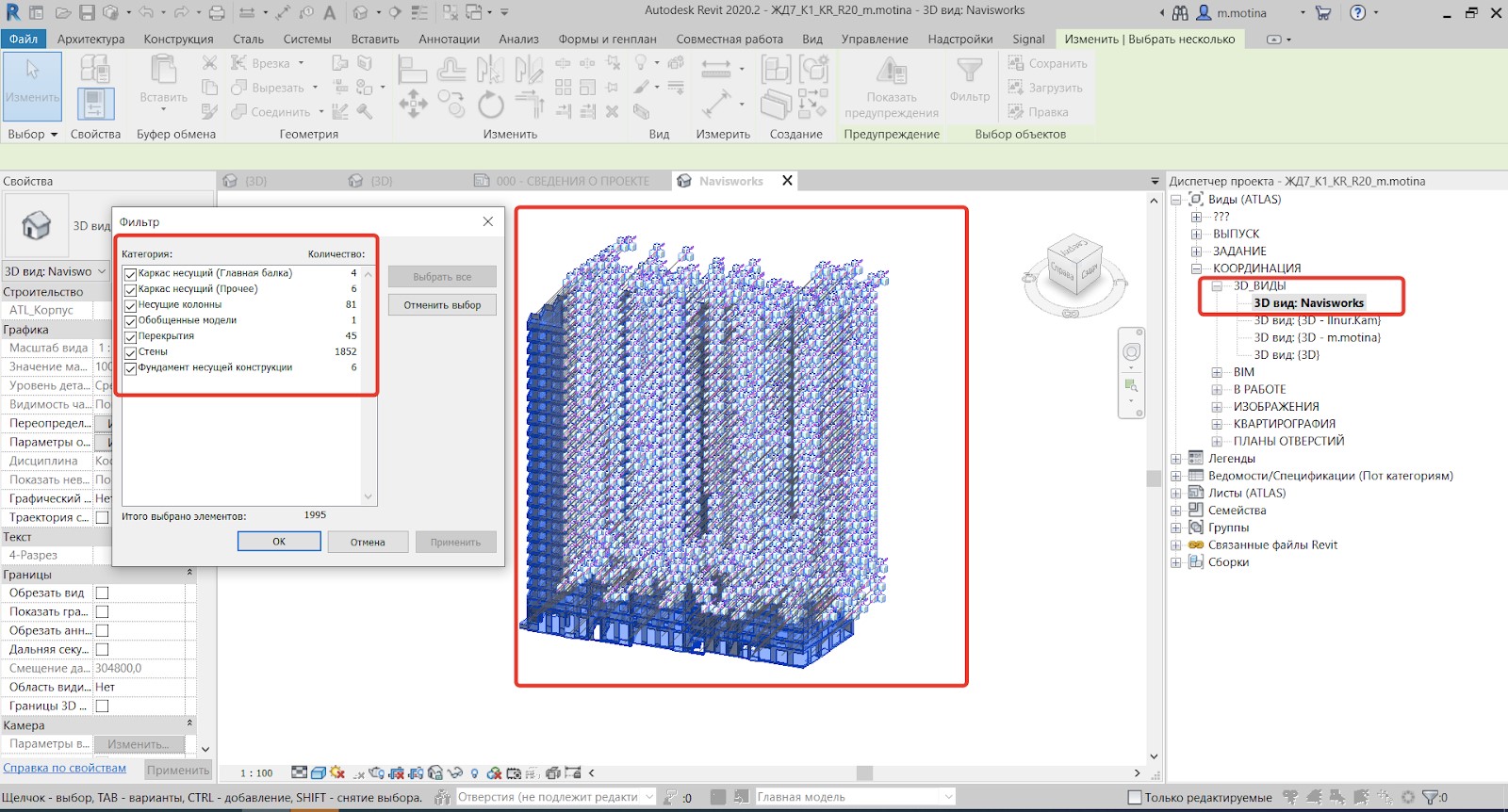Confirm filter dialog with OK
1508x812 pixels.
point(279,542)
